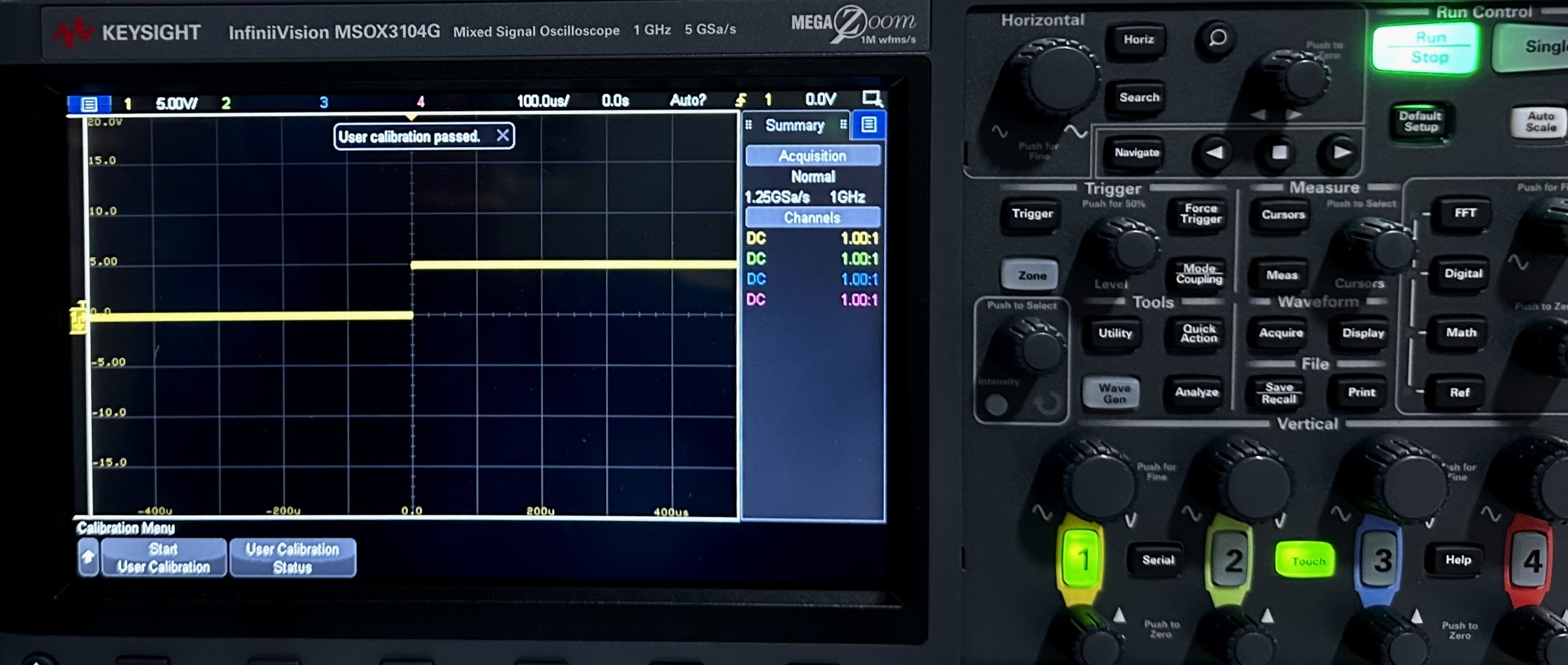The height and width of the screenshot is (665, 1568).
Task: Hit the Utility key
Action: pyautogui.click(x=1115, y=333)
